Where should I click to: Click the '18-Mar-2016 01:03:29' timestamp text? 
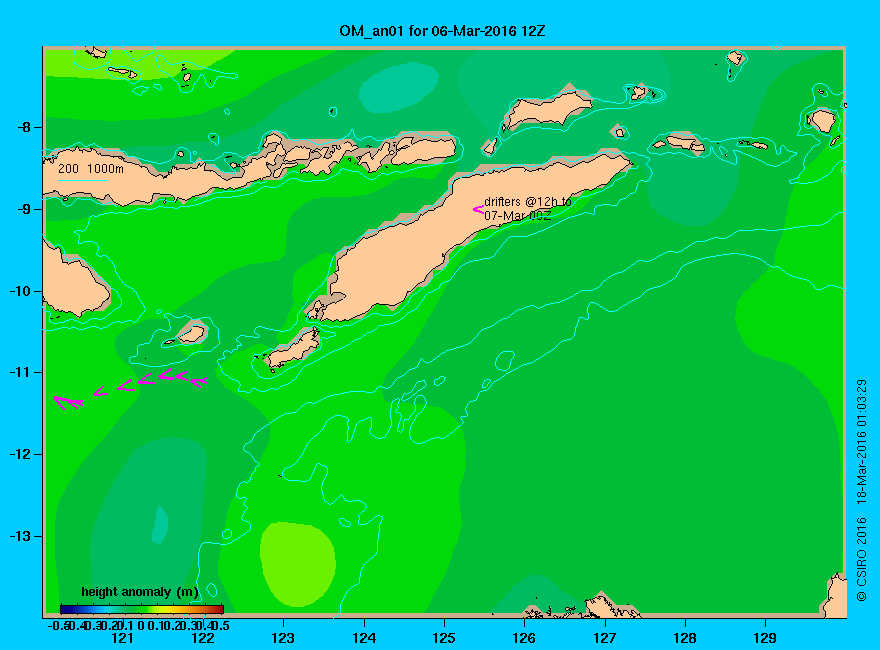tap(861, 441)
